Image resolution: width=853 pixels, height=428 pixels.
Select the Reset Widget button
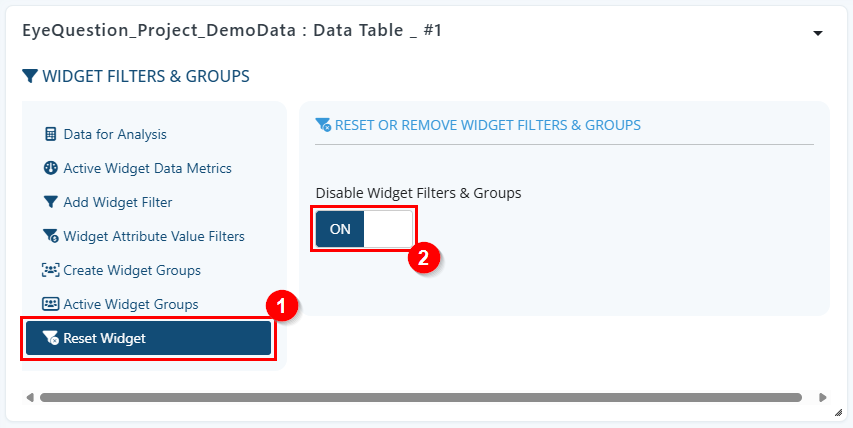pyautogui.click(x=149, y=338)
